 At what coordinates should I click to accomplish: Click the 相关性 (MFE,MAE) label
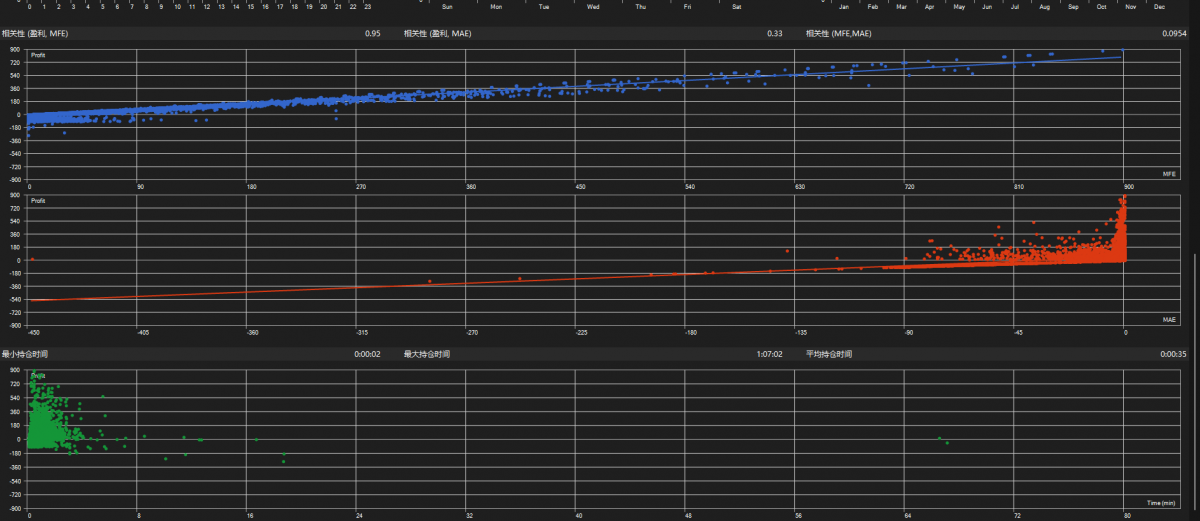pos(839,34)
